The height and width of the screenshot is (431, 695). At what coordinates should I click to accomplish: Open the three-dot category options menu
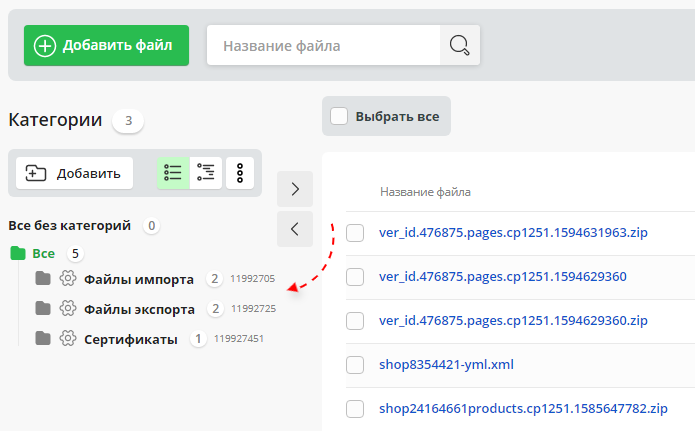tap(239, 172)
